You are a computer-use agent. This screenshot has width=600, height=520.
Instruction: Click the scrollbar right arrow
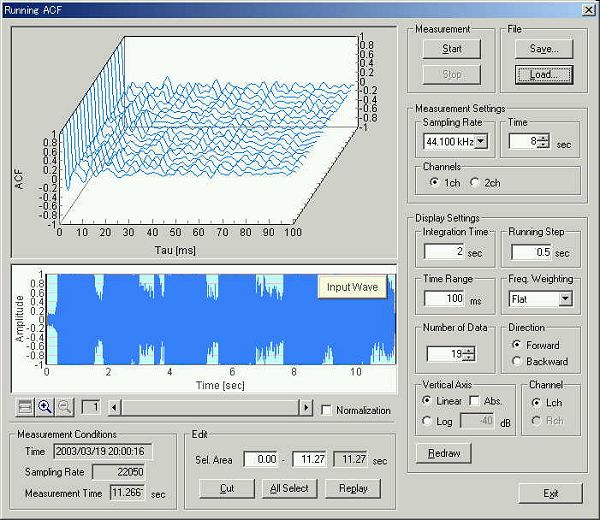click(x=306, y=407)
